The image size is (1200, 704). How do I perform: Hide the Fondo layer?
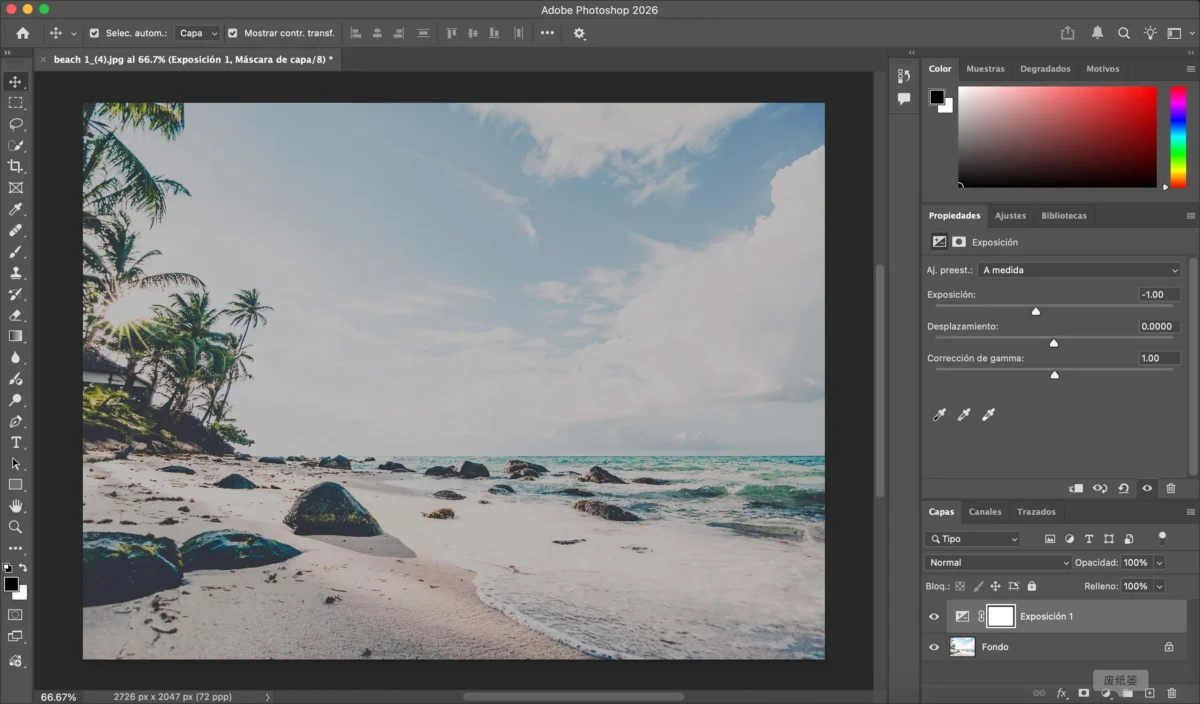pos(934,647)
